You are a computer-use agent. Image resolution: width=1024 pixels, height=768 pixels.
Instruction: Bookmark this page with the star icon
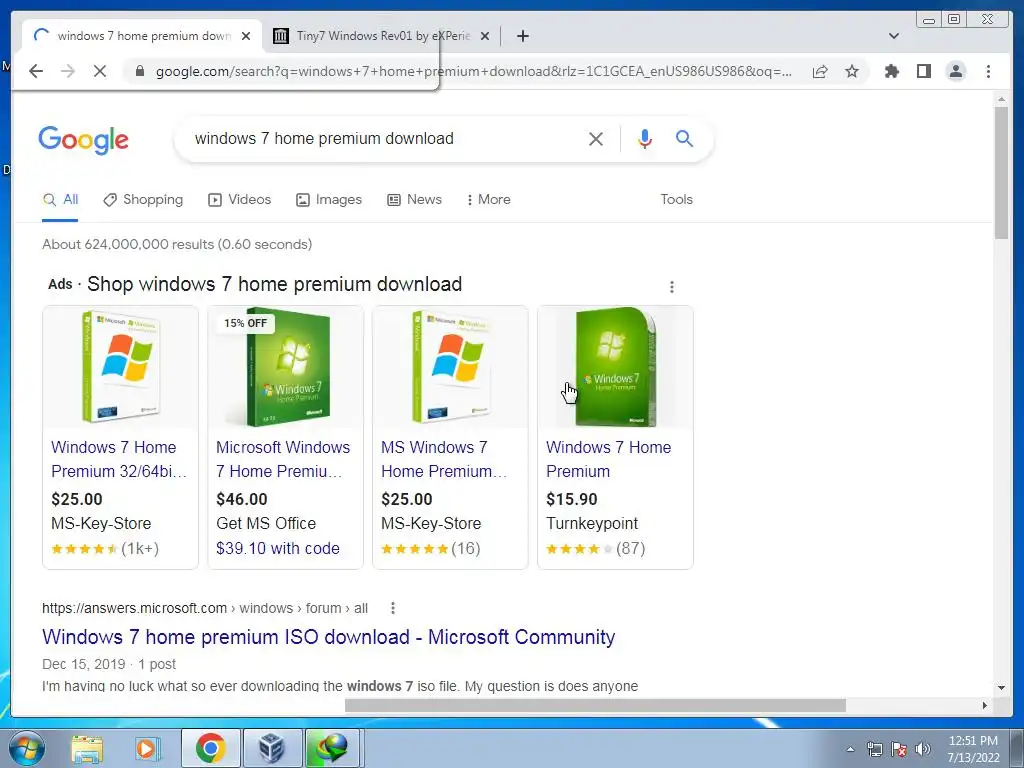pos(852,71)
